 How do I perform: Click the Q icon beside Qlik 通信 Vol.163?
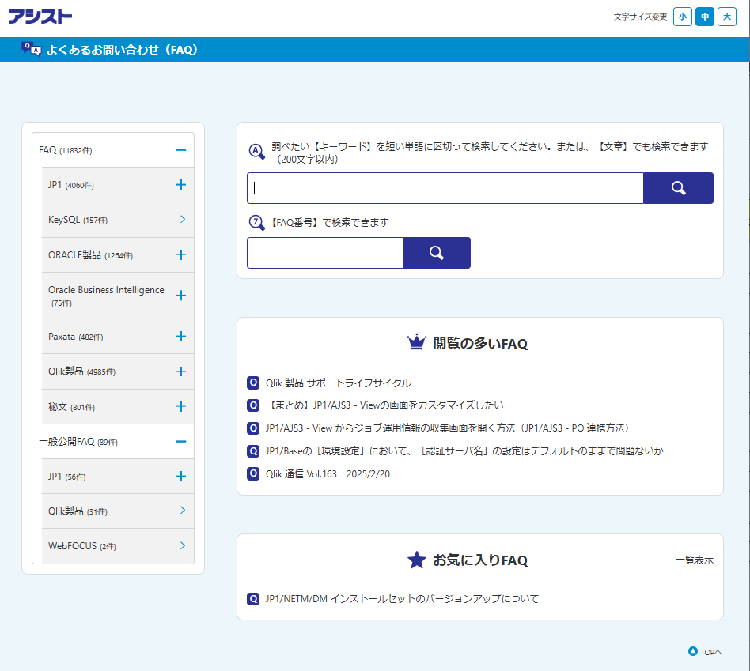pos(253,473)
